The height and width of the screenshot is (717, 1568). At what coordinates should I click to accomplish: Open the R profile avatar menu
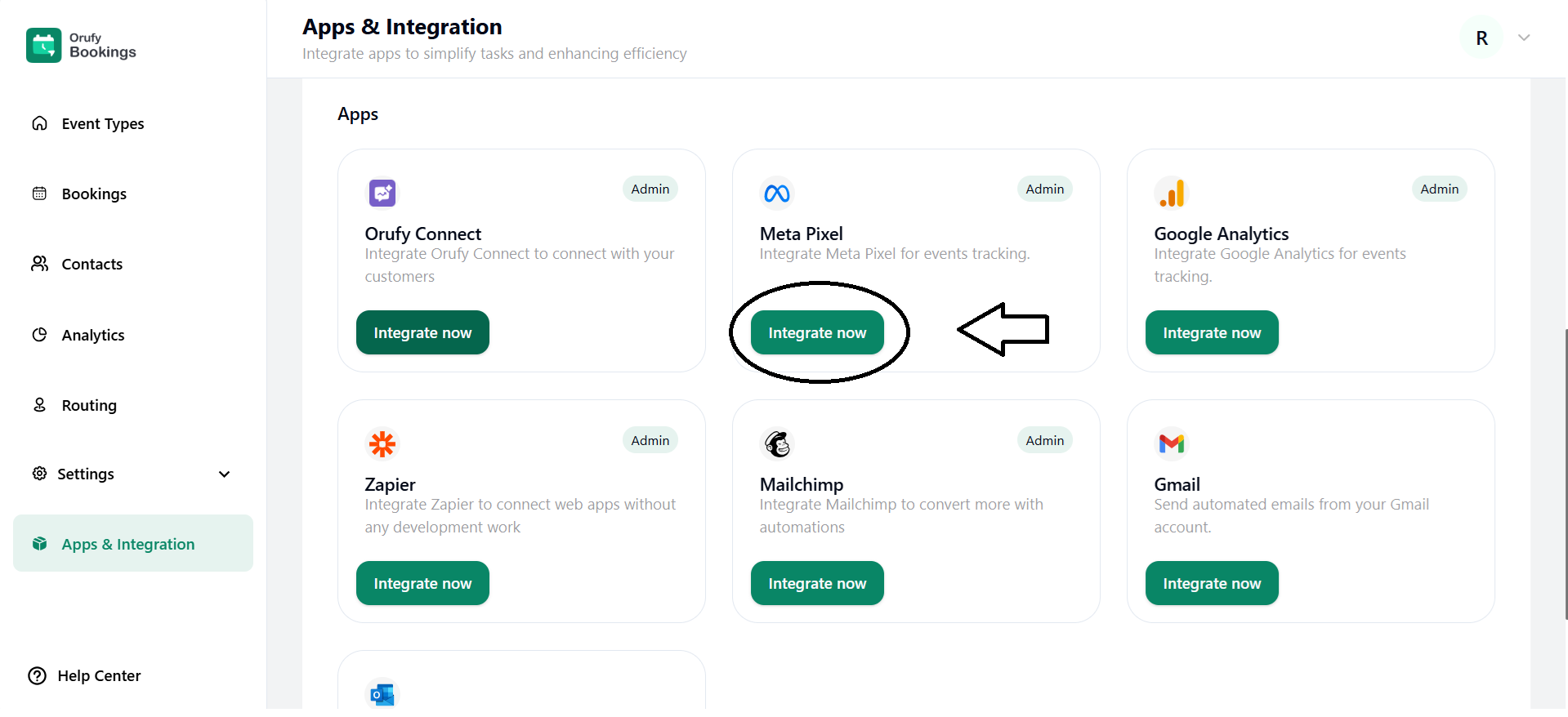click(x=1481, y=38)
